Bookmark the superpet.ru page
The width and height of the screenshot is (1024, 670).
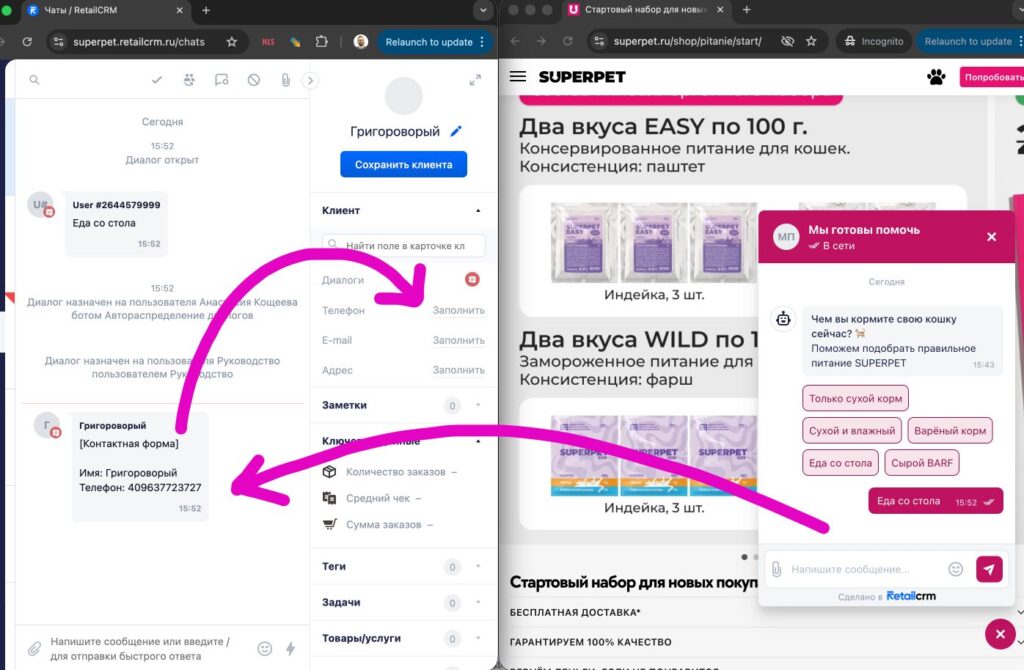click(x=811, y=41)
